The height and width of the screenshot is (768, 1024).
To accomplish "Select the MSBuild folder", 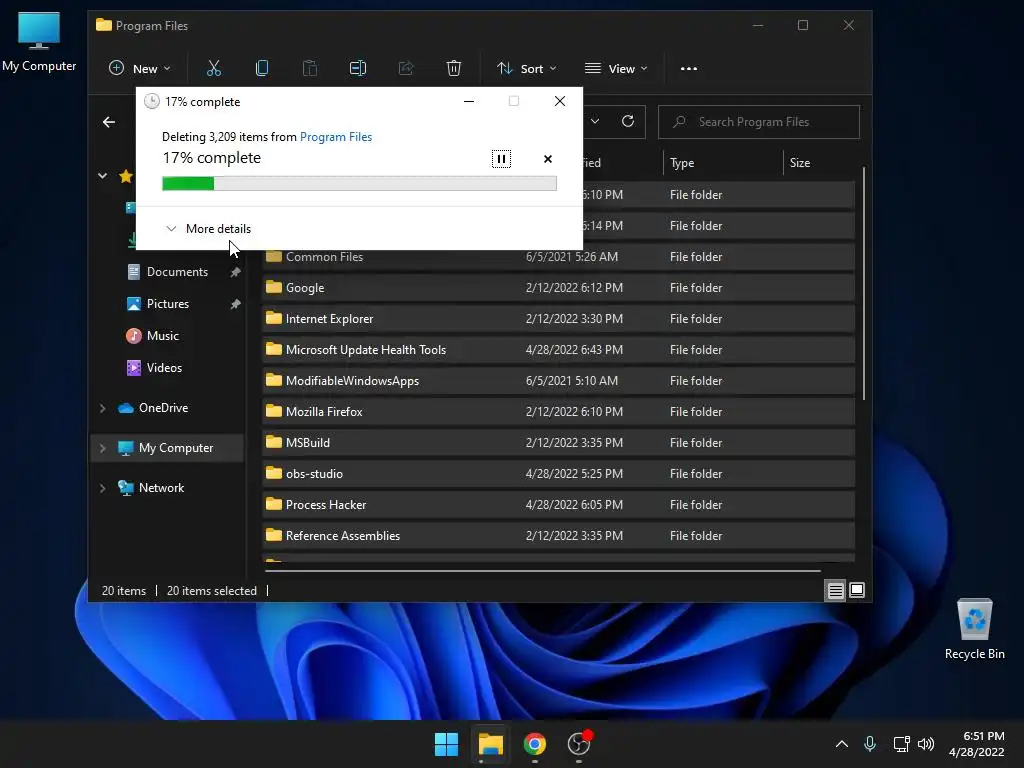I will click(558, 443).
